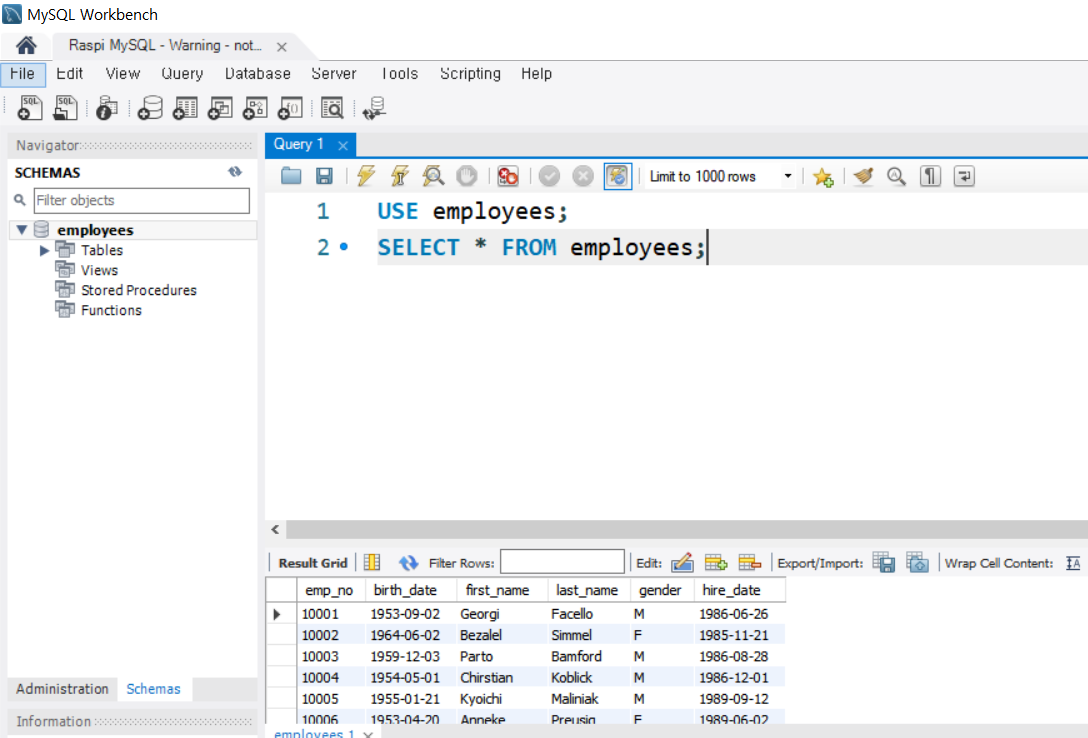Open the Scripting menu

click(470, 74)
